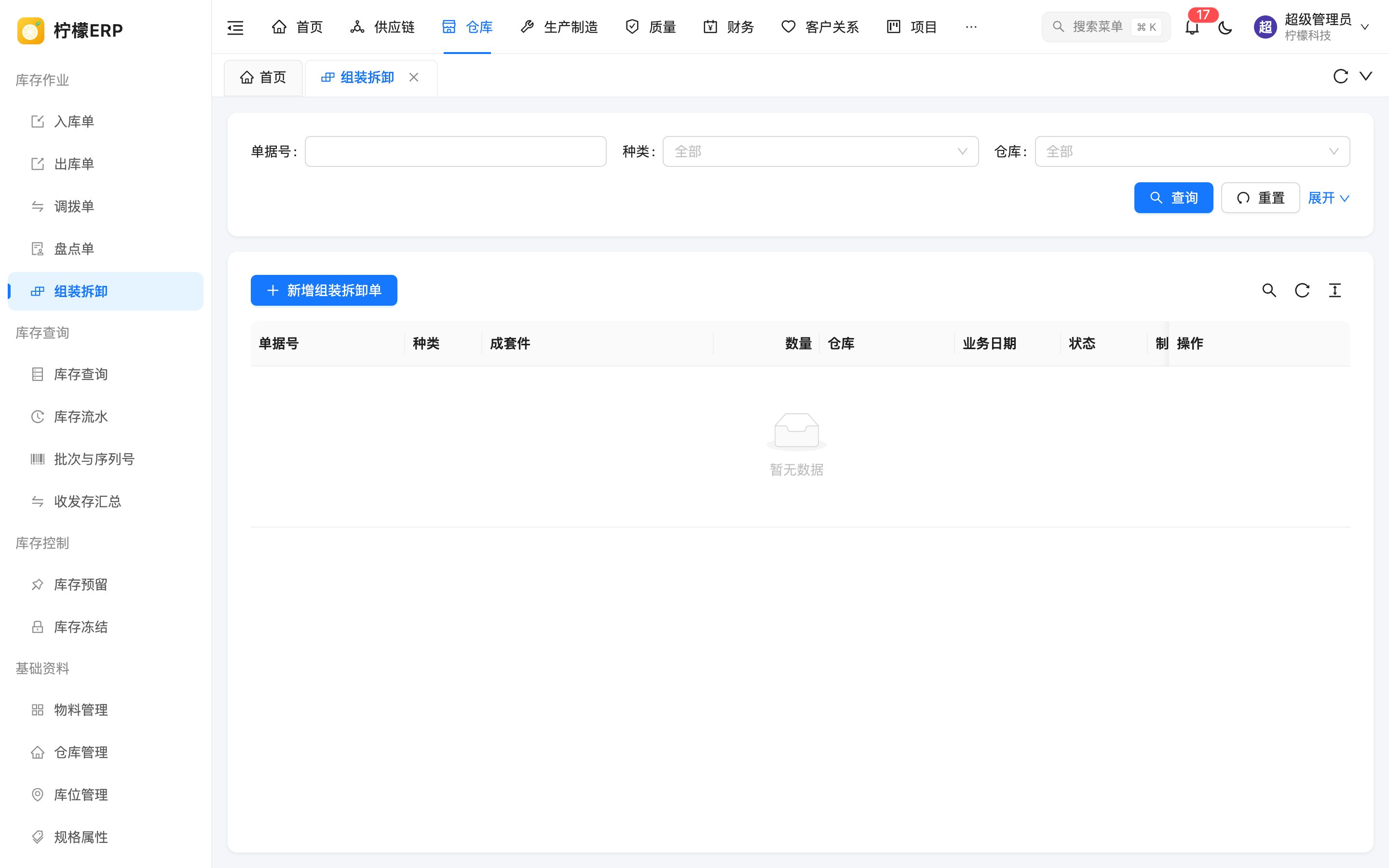
Task: Switch to 生产制造 top menu
Action: coord(559,27)
